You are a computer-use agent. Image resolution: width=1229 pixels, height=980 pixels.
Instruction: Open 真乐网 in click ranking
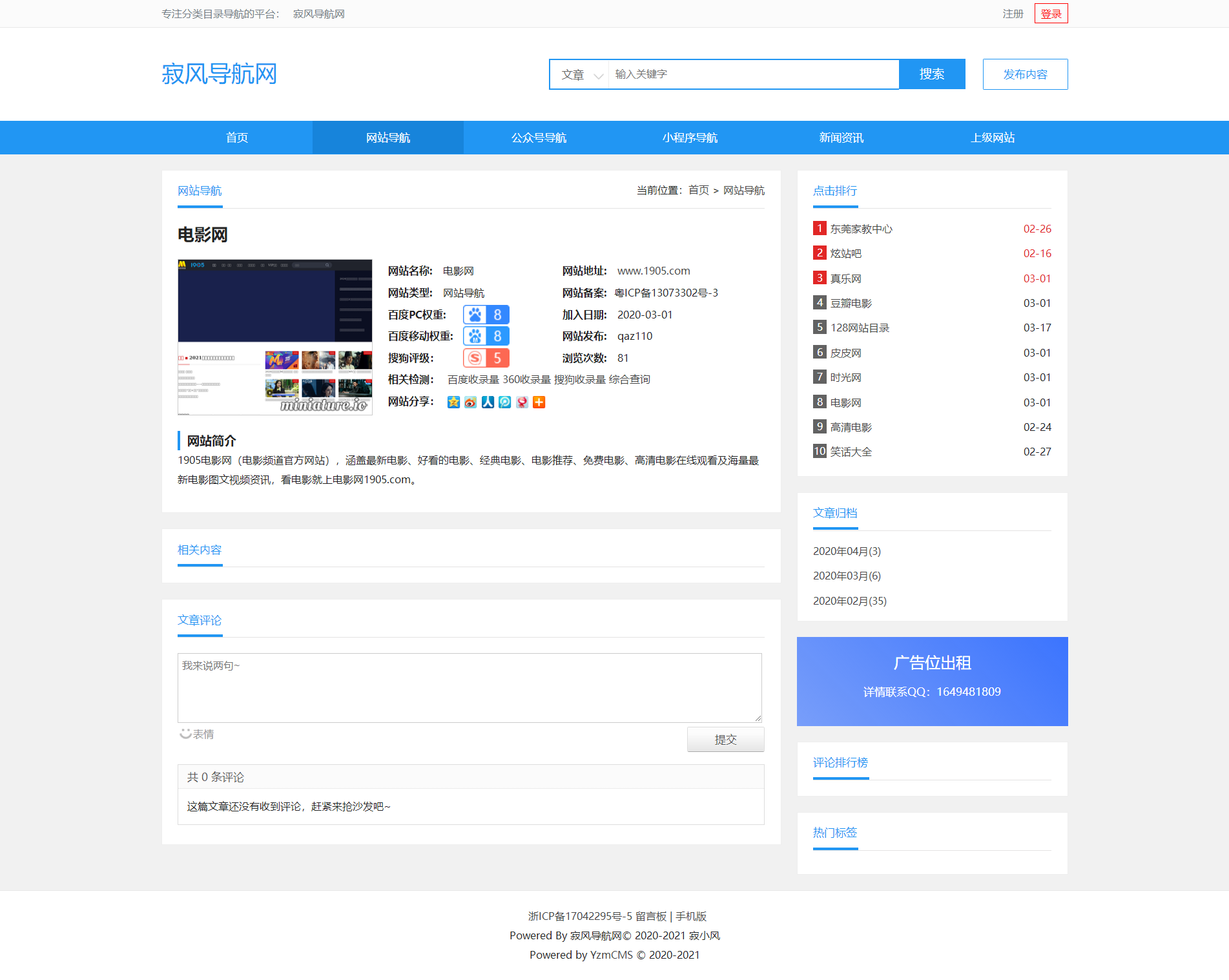point(845,278)
